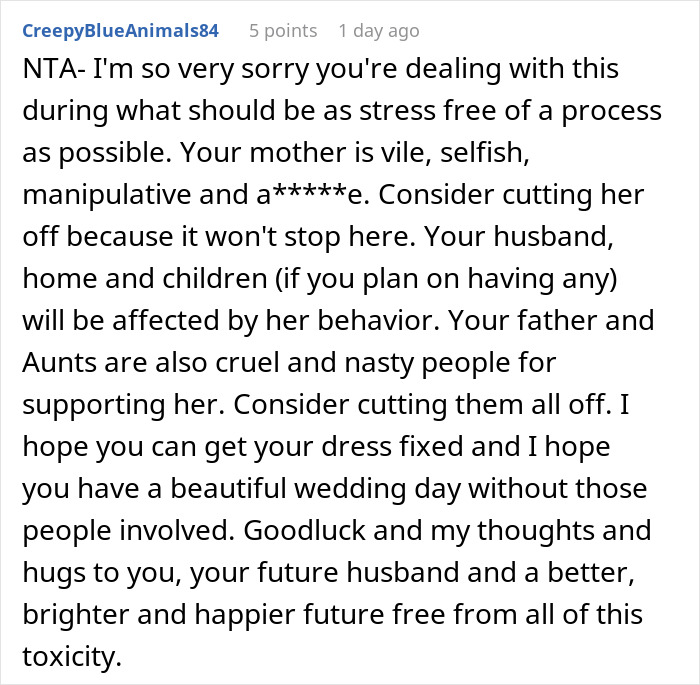
Task: Click the '5 points' score label
Action: [x=283, y=30]
